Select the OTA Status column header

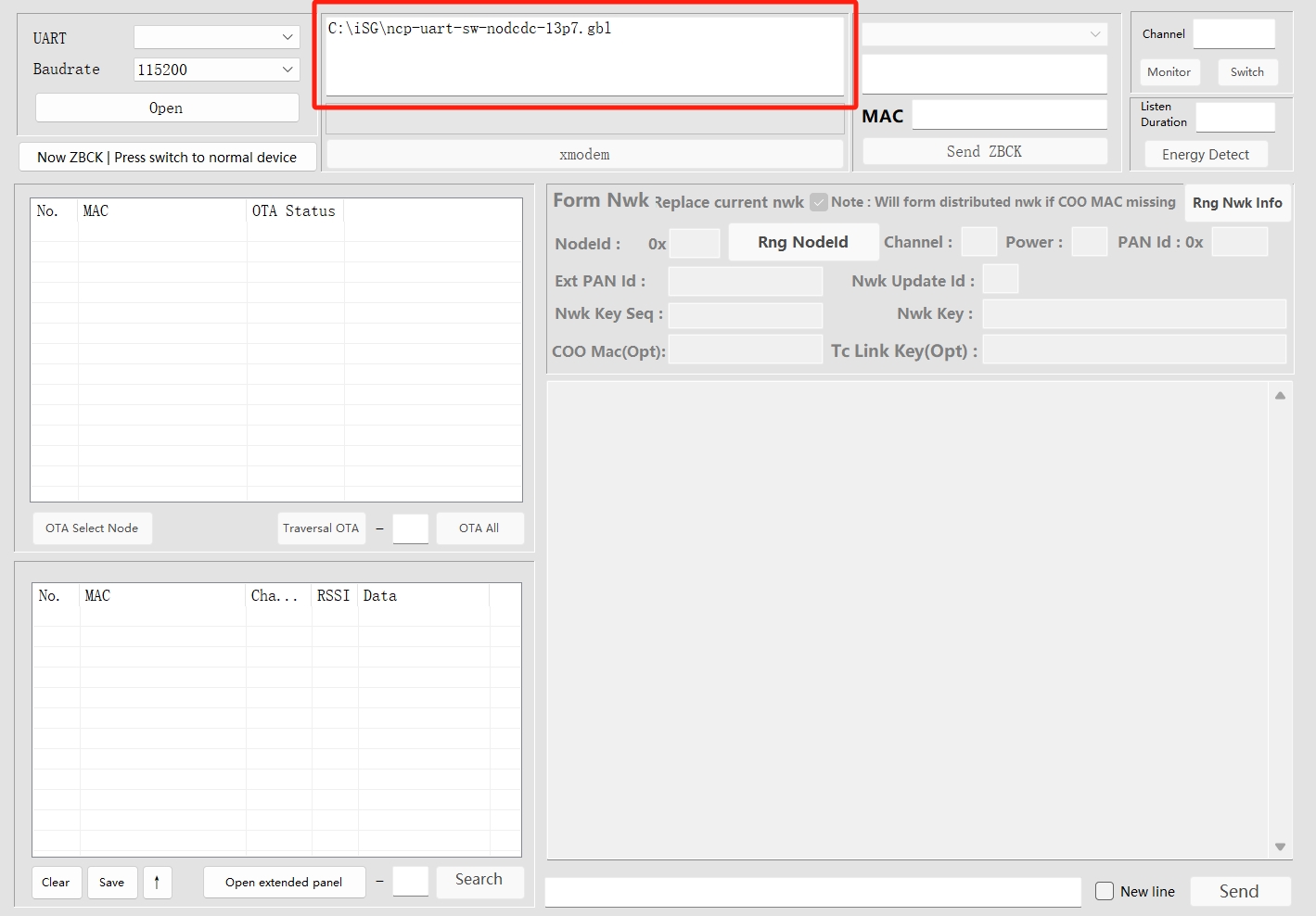[294, 211]
